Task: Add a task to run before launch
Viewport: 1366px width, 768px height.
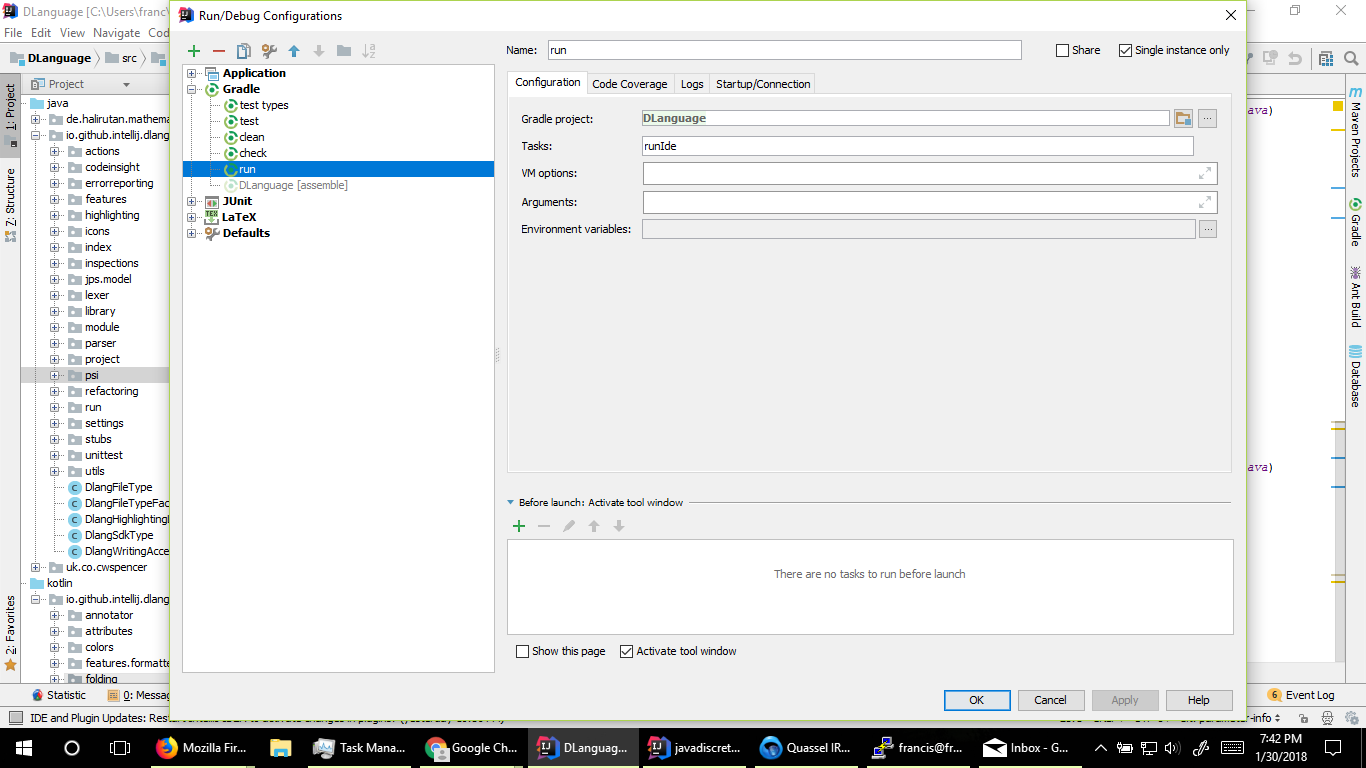Action: coord(519,525)
